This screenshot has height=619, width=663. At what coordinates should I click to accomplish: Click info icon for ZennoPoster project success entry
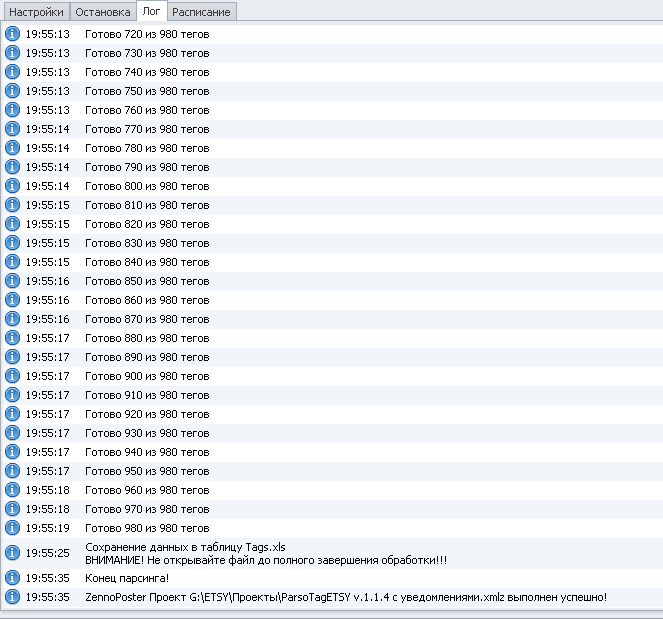(12, 597)
